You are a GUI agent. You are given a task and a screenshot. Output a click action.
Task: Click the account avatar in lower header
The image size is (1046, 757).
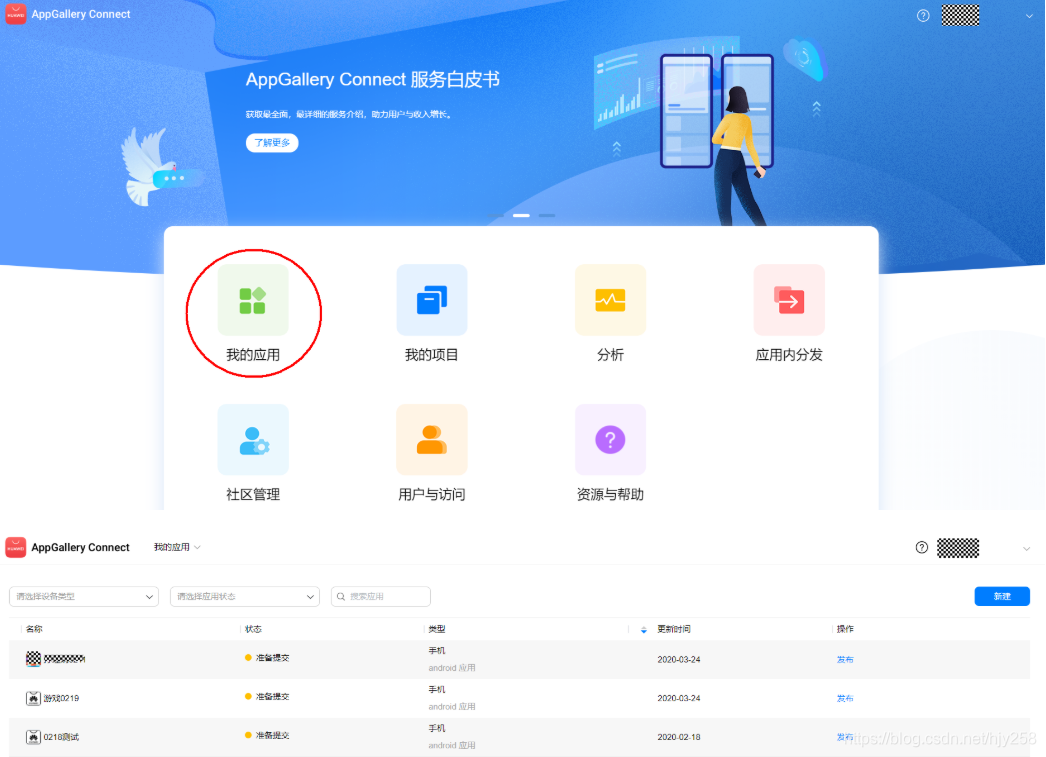click(958, 548)
